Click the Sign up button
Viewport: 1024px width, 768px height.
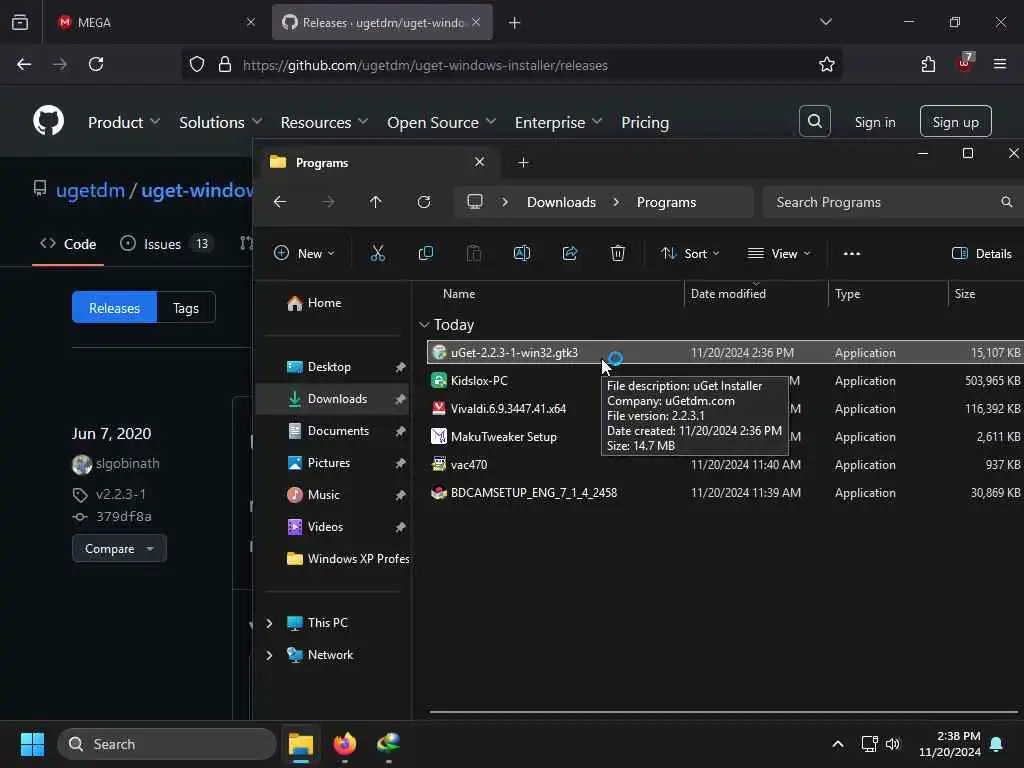click(x=955, y=121)
